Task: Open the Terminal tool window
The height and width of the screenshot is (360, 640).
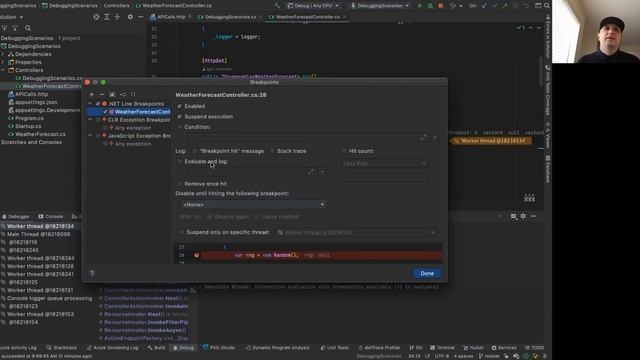Action: click(x=442, y=348)
